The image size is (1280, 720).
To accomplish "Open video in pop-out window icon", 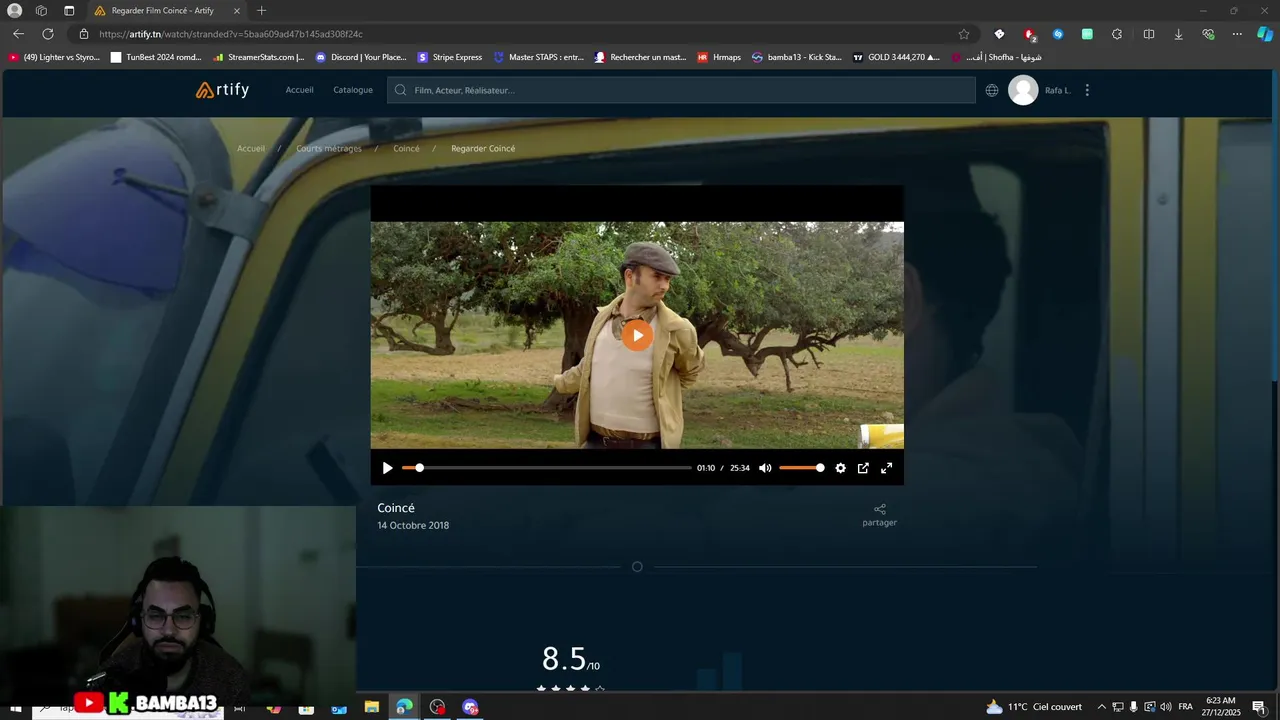I will click(x=863, y=468).
